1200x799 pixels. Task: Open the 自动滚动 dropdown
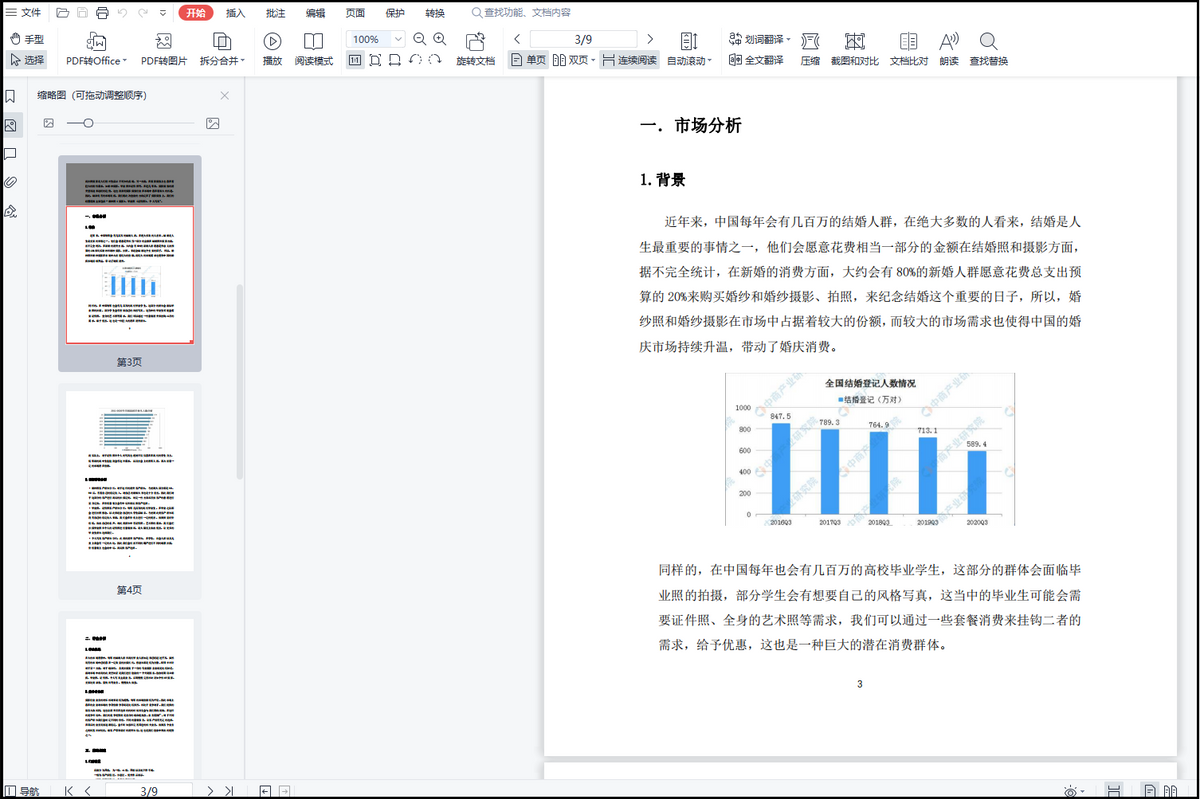(x=689, y=49)
